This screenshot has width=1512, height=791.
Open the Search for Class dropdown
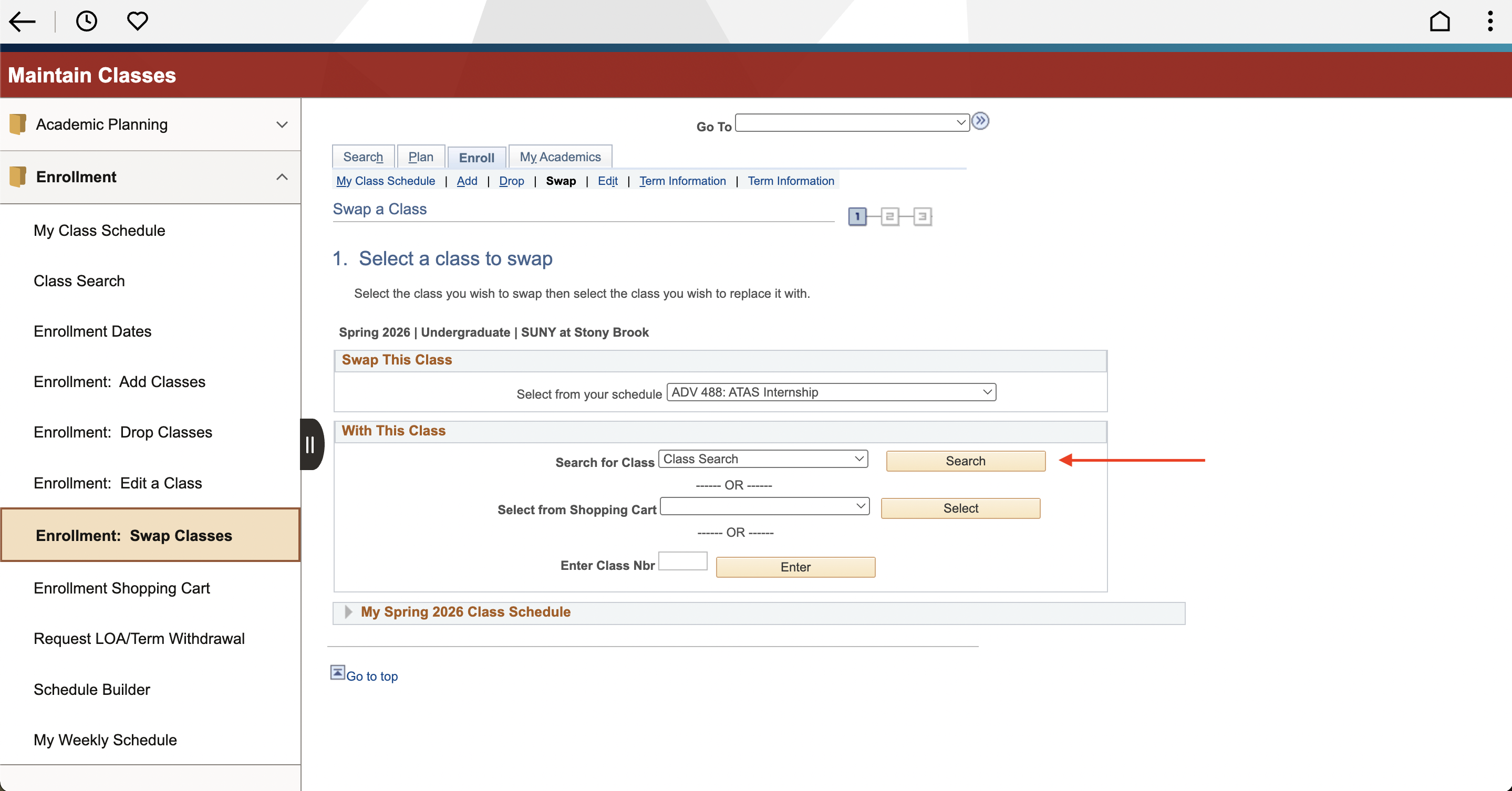763,459
